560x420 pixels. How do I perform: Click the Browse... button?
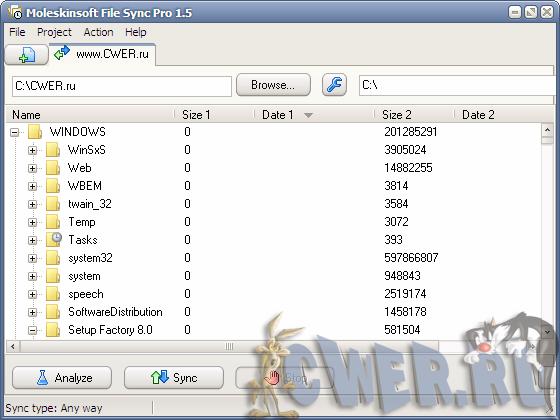(x=273, y=85)
